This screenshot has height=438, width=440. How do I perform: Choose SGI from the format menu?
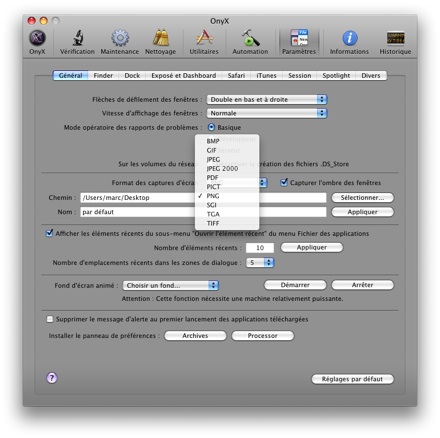[227, 205]
